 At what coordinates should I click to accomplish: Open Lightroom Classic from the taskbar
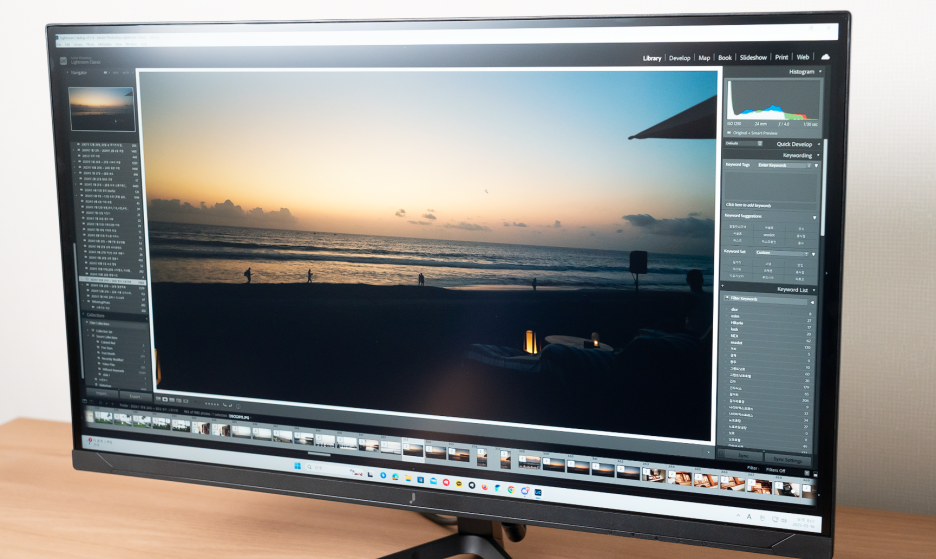[x=538, y=492]
